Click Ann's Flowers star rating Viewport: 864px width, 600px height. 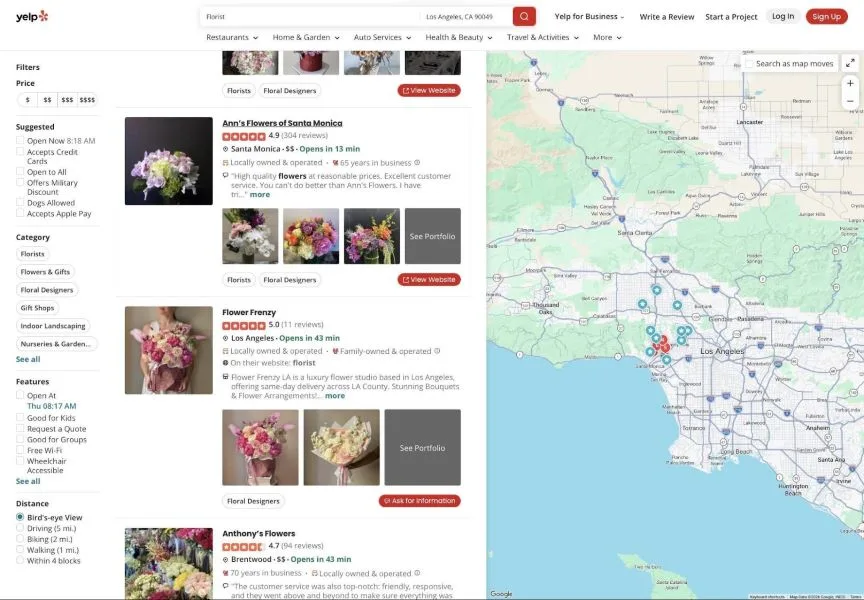[244, 136]
